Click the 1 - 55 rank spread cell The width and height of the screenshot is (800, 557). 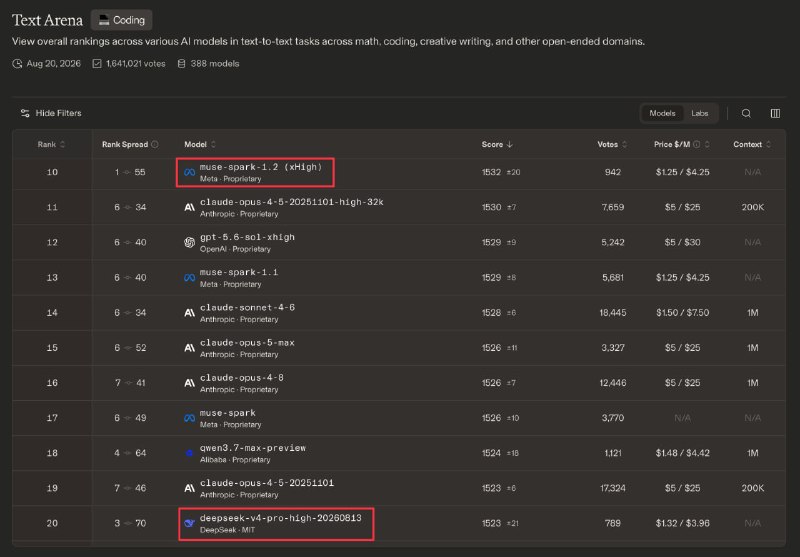pyautogui.click(x=130, y=172)
